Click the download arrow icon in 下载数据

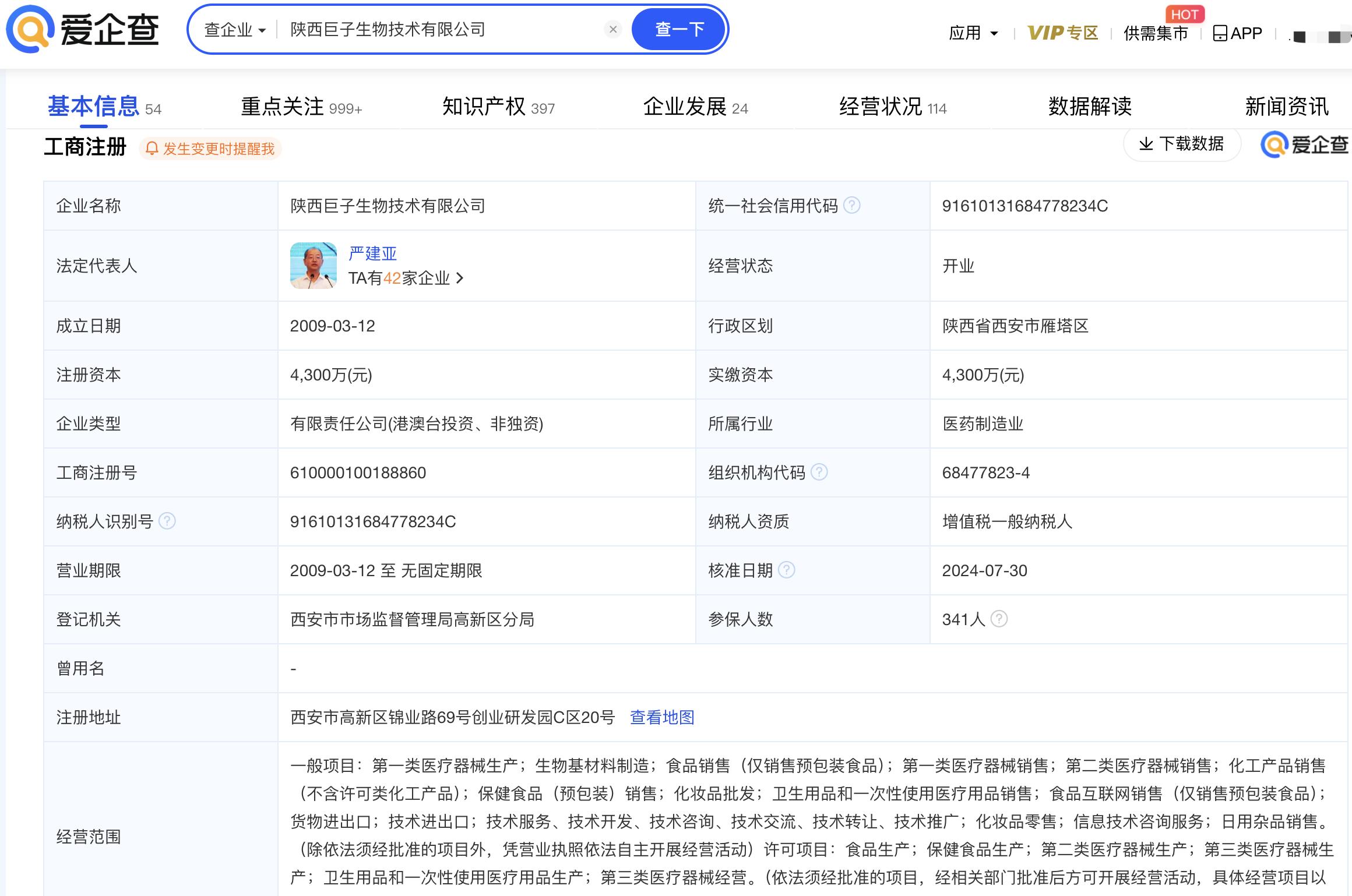[1146, 144]
